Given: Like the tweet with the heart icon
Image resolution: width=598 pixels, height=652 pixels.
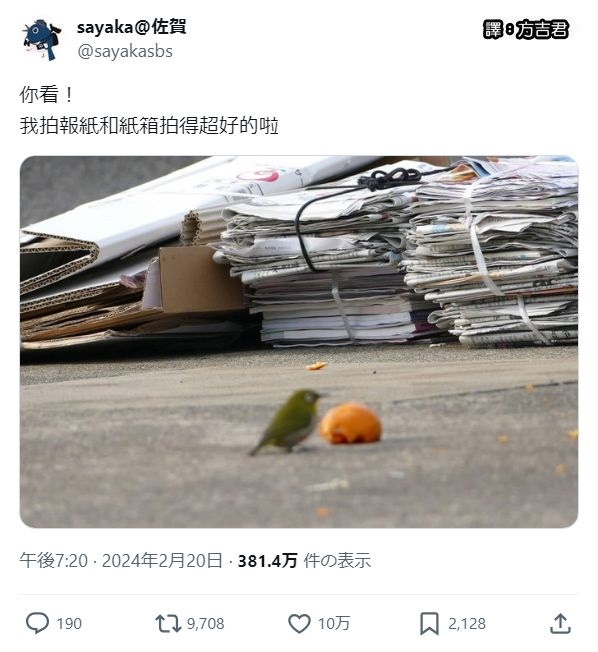Looking at the screenshot, I should click(299, 623).
